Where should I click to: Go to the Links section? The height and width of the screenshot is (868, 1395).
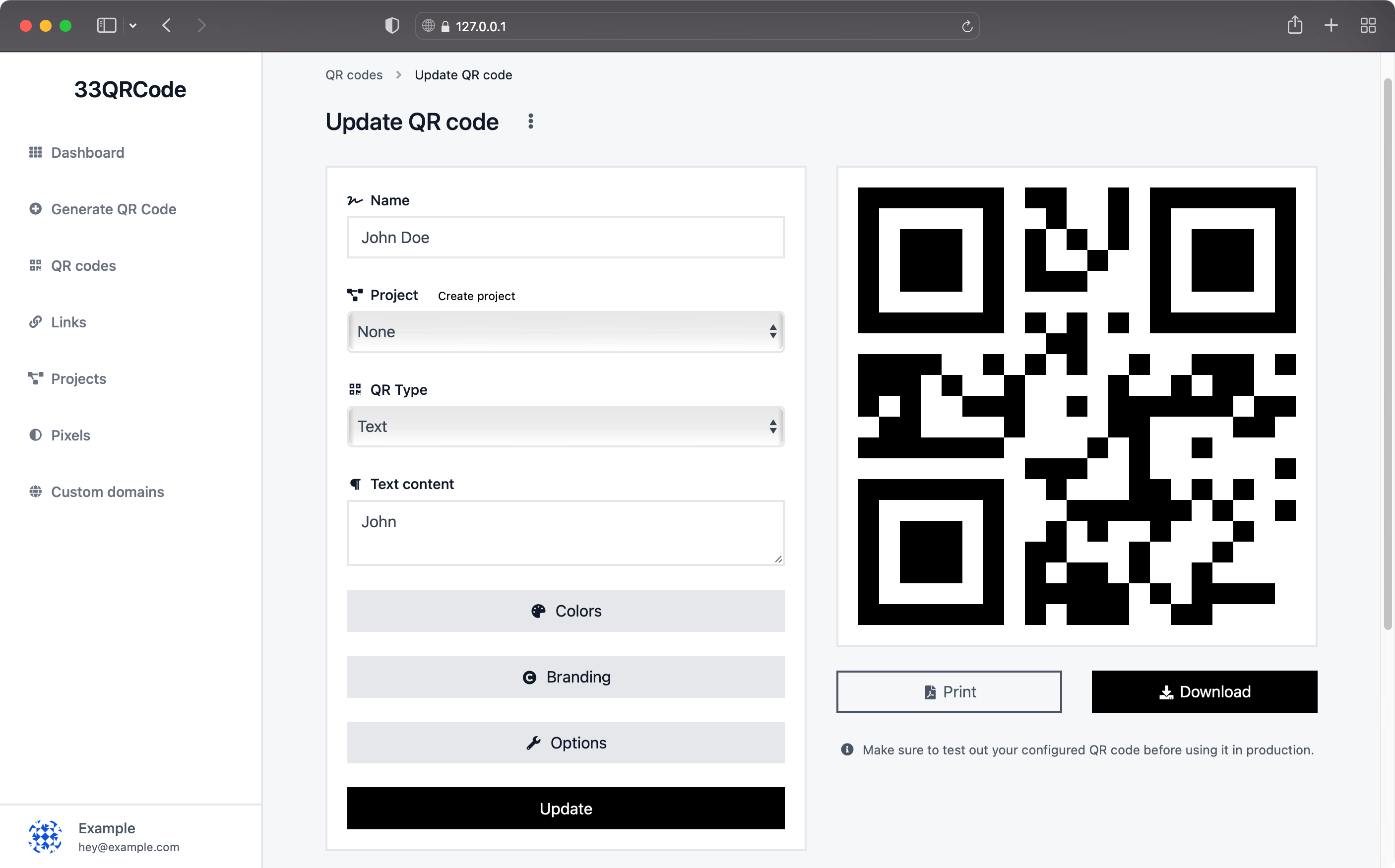pos(68,322)
